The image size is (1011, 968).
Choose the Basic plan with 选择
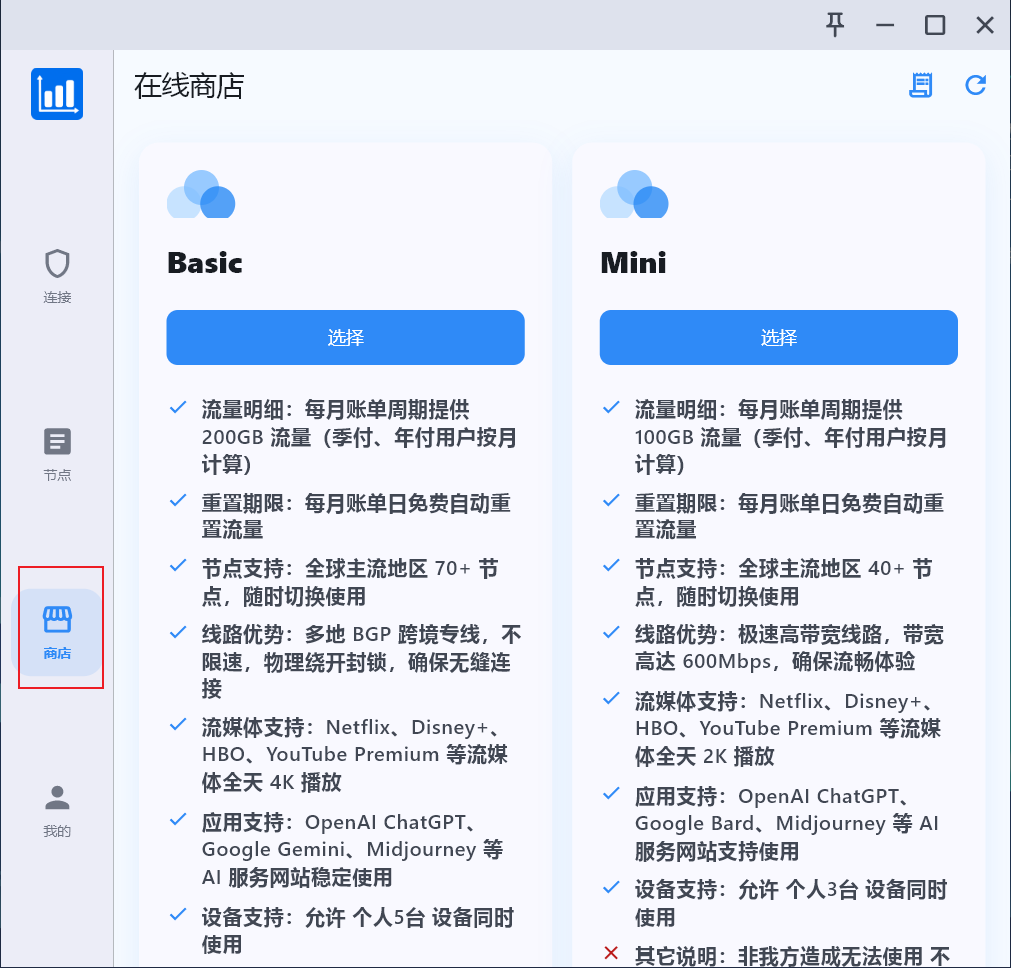pos(346,337)
